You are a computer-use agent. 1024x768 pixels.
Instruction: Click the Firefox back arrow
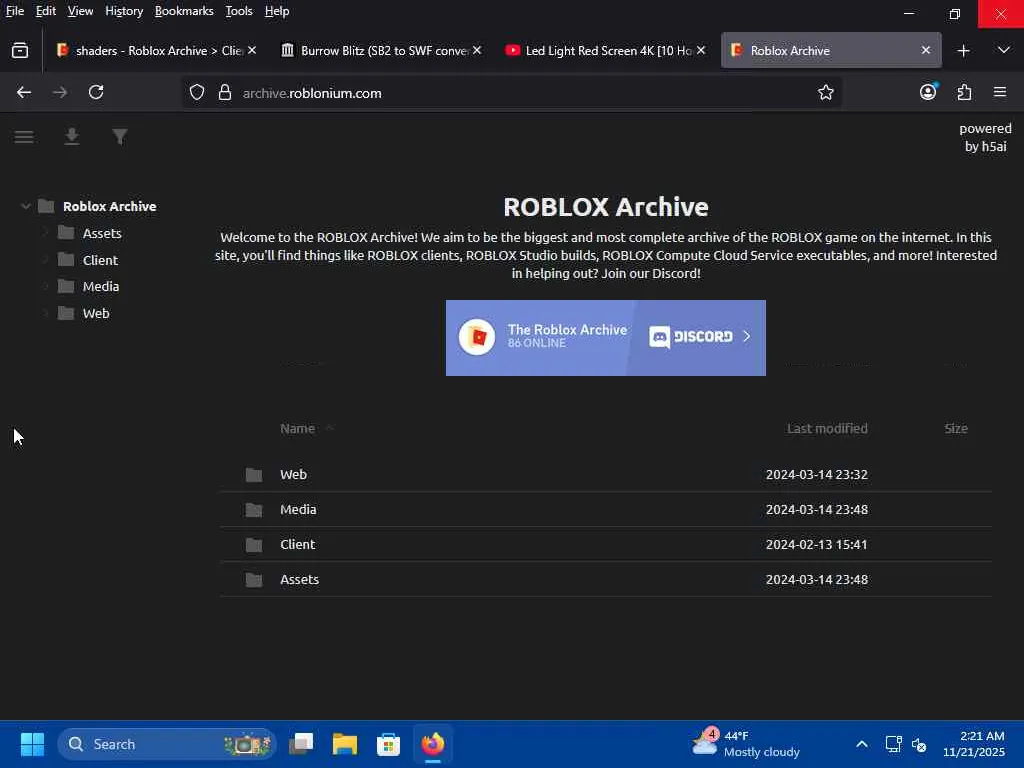pyautogui.click(x=24, y=93)
